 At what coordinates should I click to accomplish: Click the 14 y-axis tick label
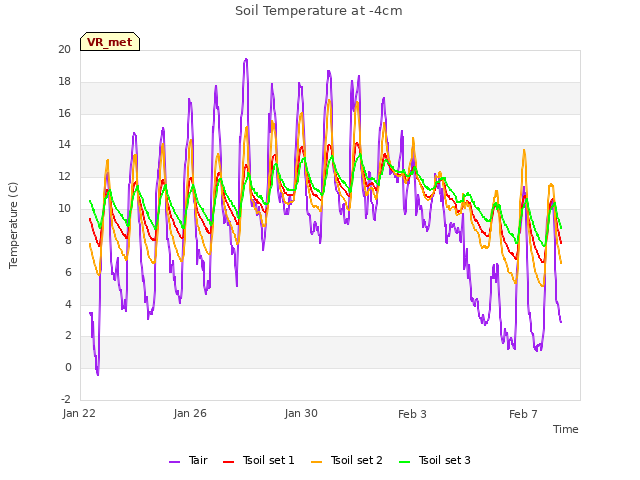tap(64, 144)
